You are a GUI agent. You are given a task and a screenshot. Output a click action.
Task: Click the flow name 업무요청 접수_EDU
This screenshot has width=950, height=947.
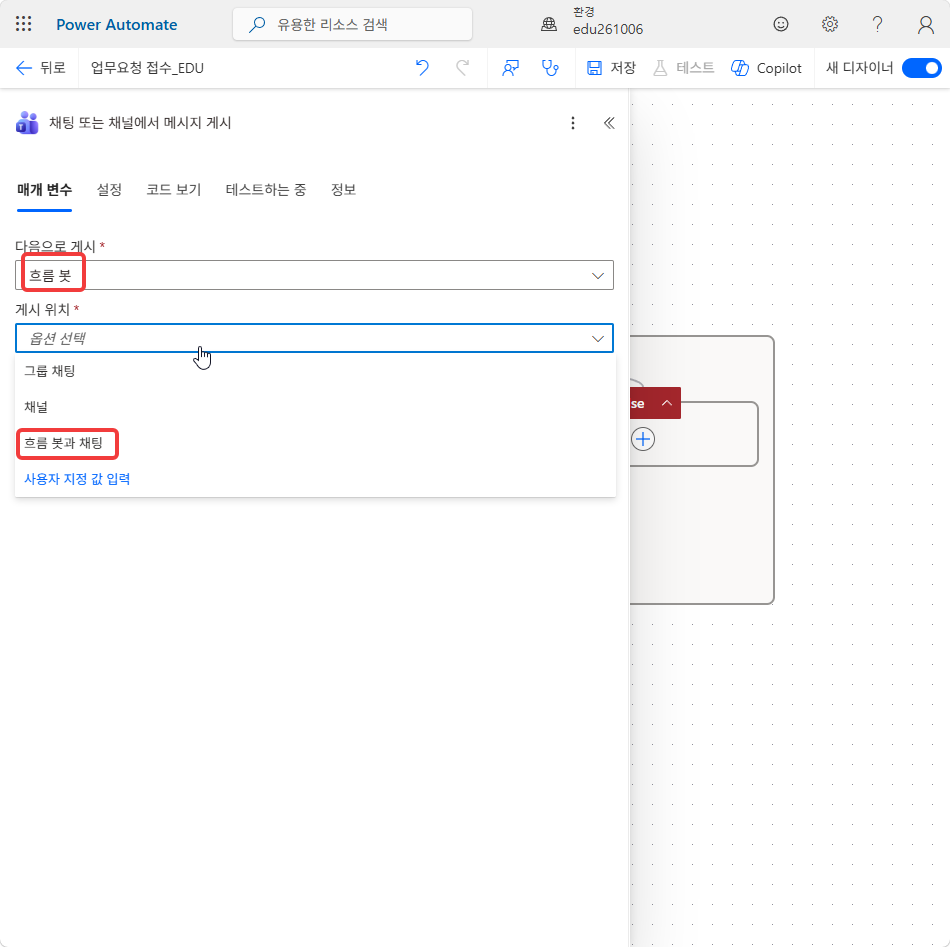[x=147, y=68]
